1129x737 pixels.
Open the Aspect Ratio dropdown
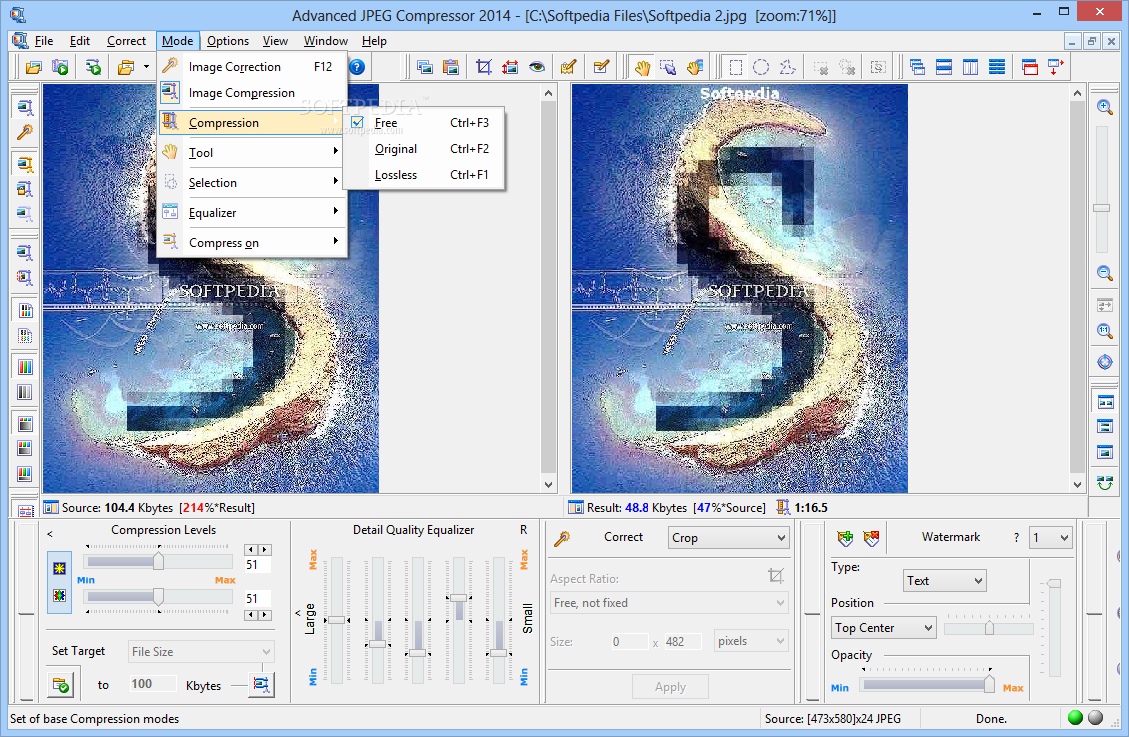(669, 602)
